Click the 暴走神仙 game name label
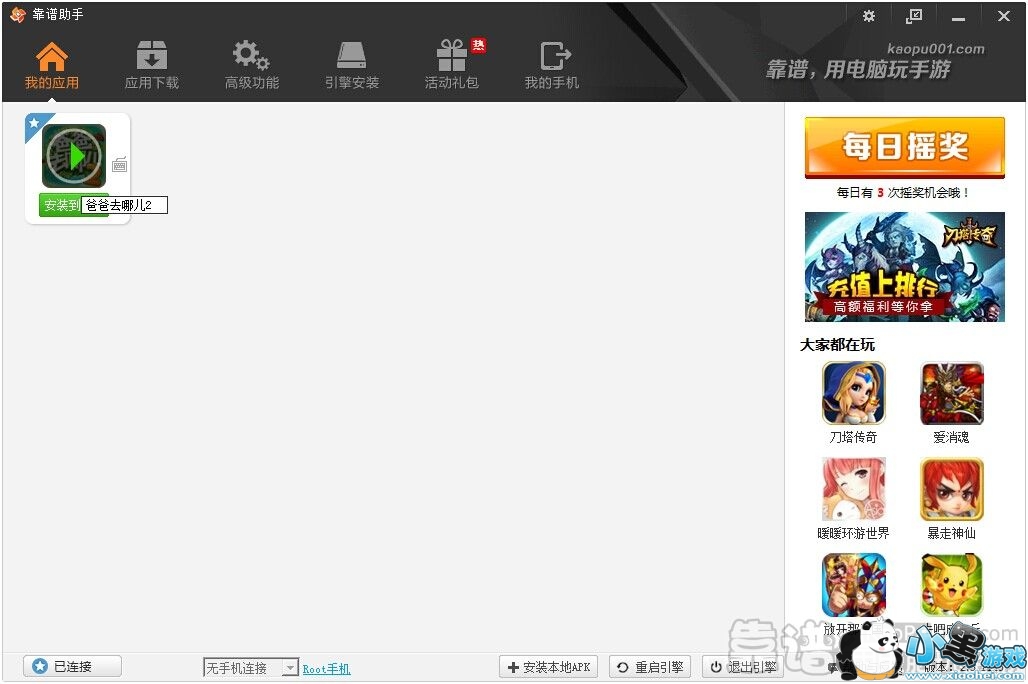The height and width of the screenshot is (684, 1028). [x=951, y=533]
